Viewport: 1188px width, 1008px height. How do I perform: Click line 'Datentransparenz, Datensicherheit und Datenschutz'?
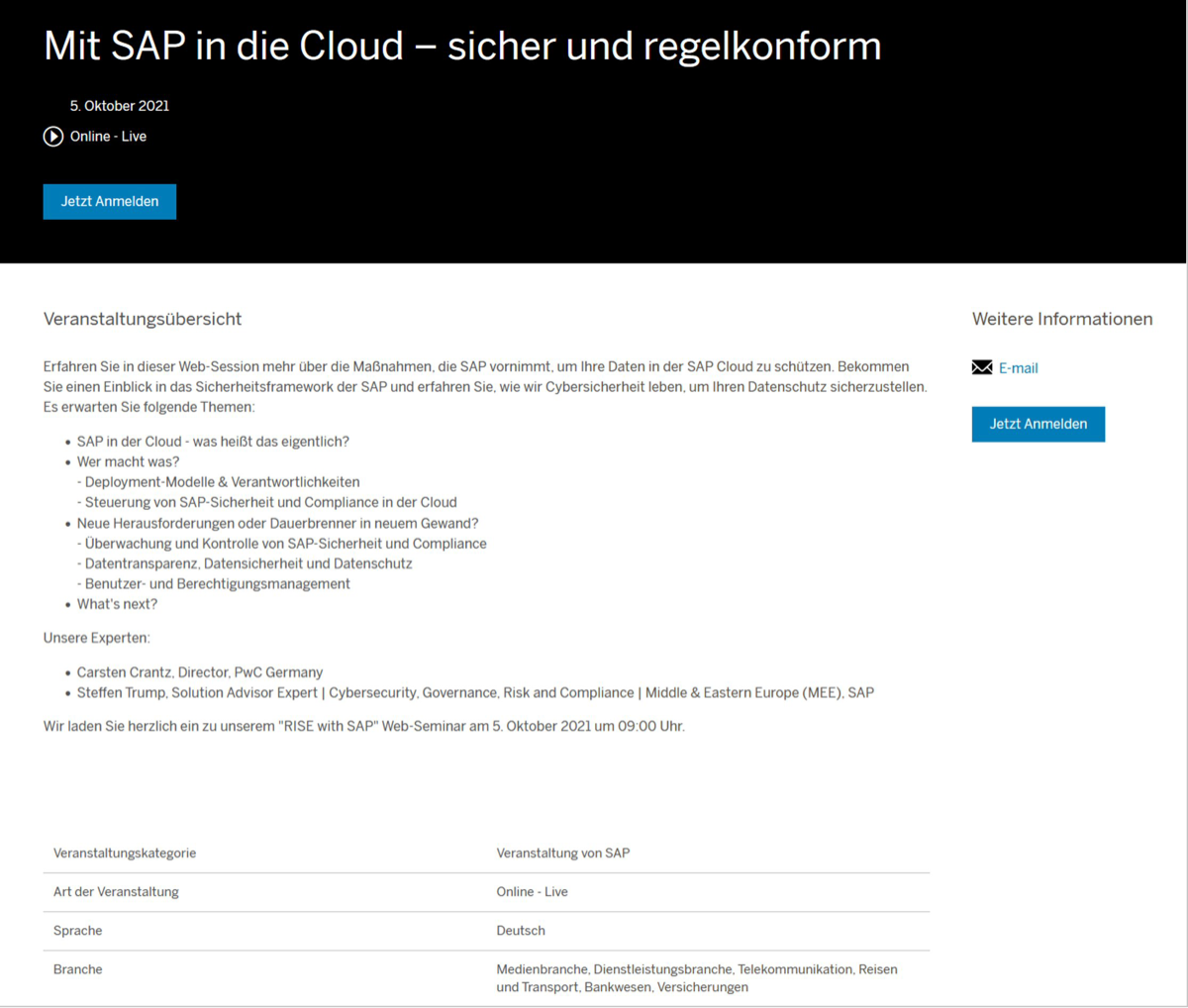245,563
